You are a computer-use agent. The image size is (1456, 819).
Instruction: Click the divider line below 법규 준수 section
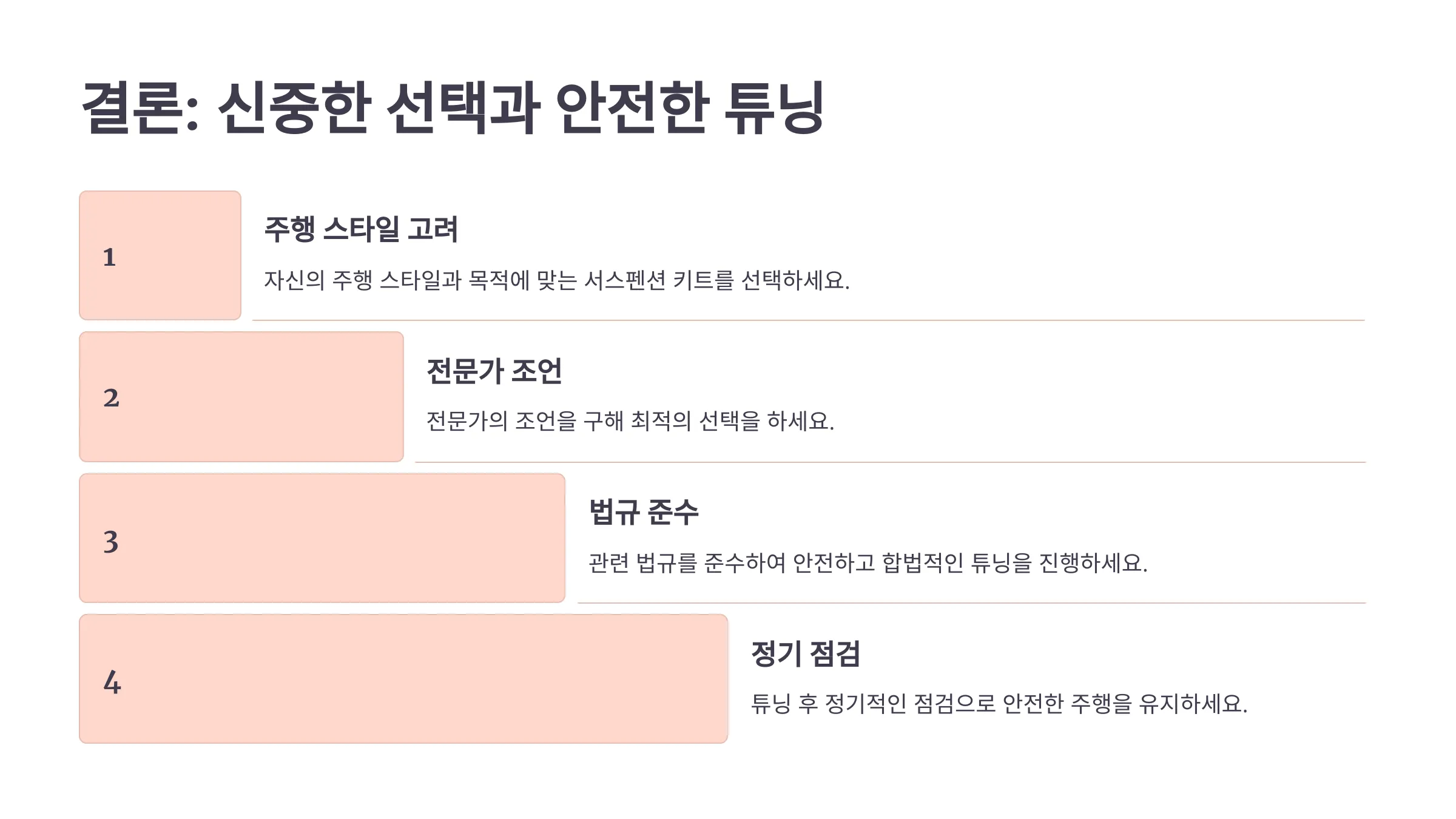[972, 602]
